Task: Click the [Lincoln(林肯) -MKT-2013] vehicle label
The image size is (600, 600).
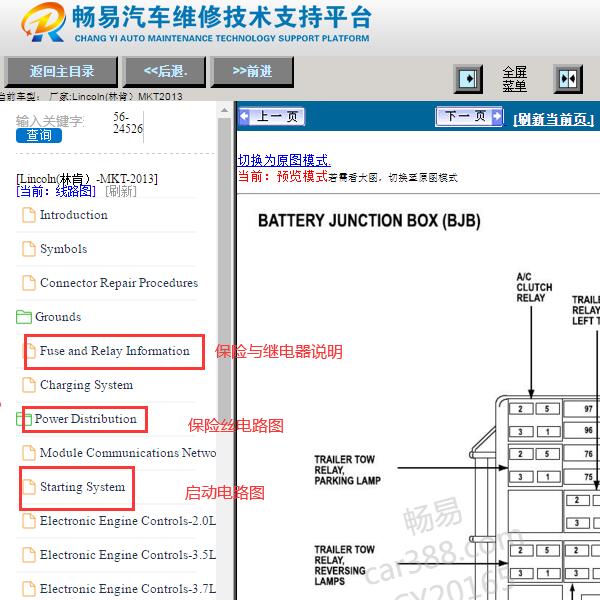Action: [87, 179]
